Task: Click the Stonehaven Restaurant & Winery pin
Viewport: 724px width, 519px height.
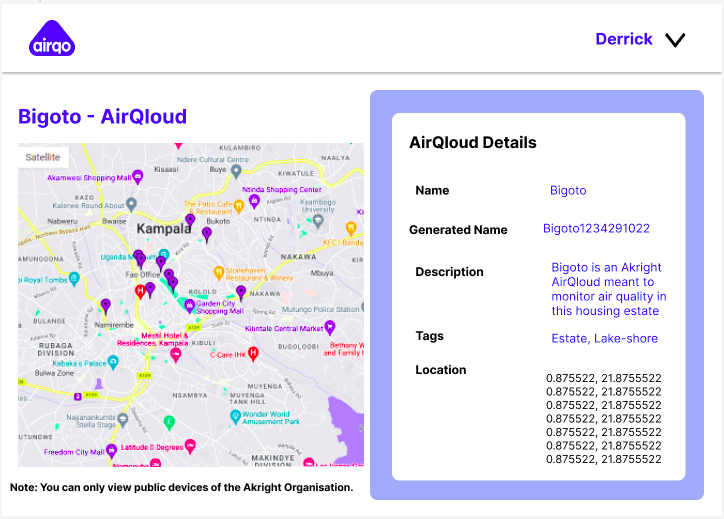Action: tap(219, 272)
